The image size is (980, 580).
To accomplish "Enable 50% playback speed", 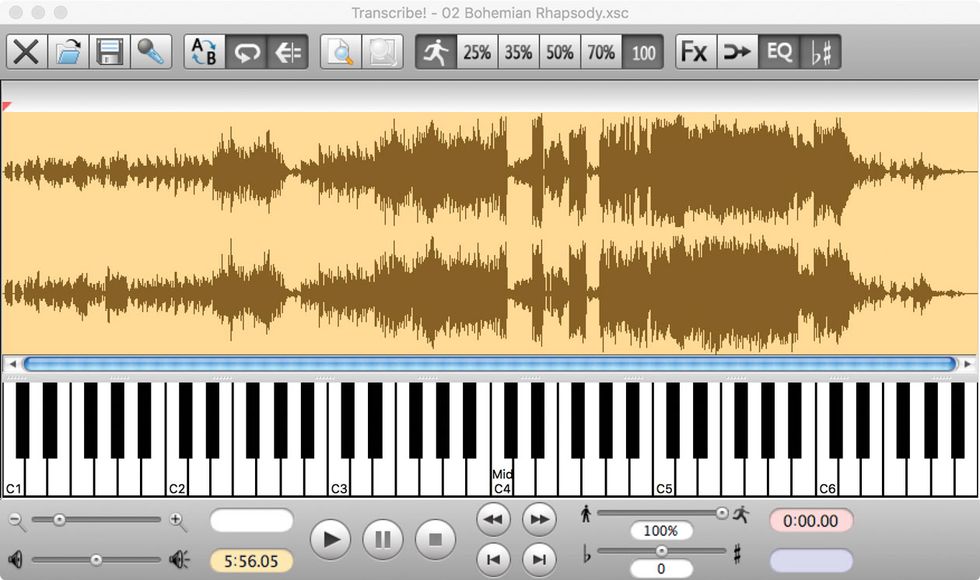I will tap(560, 52).
